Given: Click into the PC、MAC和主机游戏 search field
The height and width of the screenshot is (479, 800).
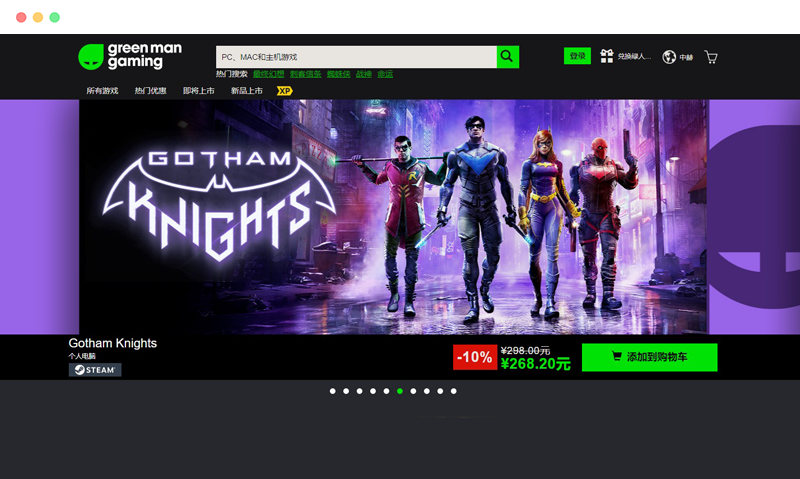Looking at the screenshot, I should tap(356, 57).
